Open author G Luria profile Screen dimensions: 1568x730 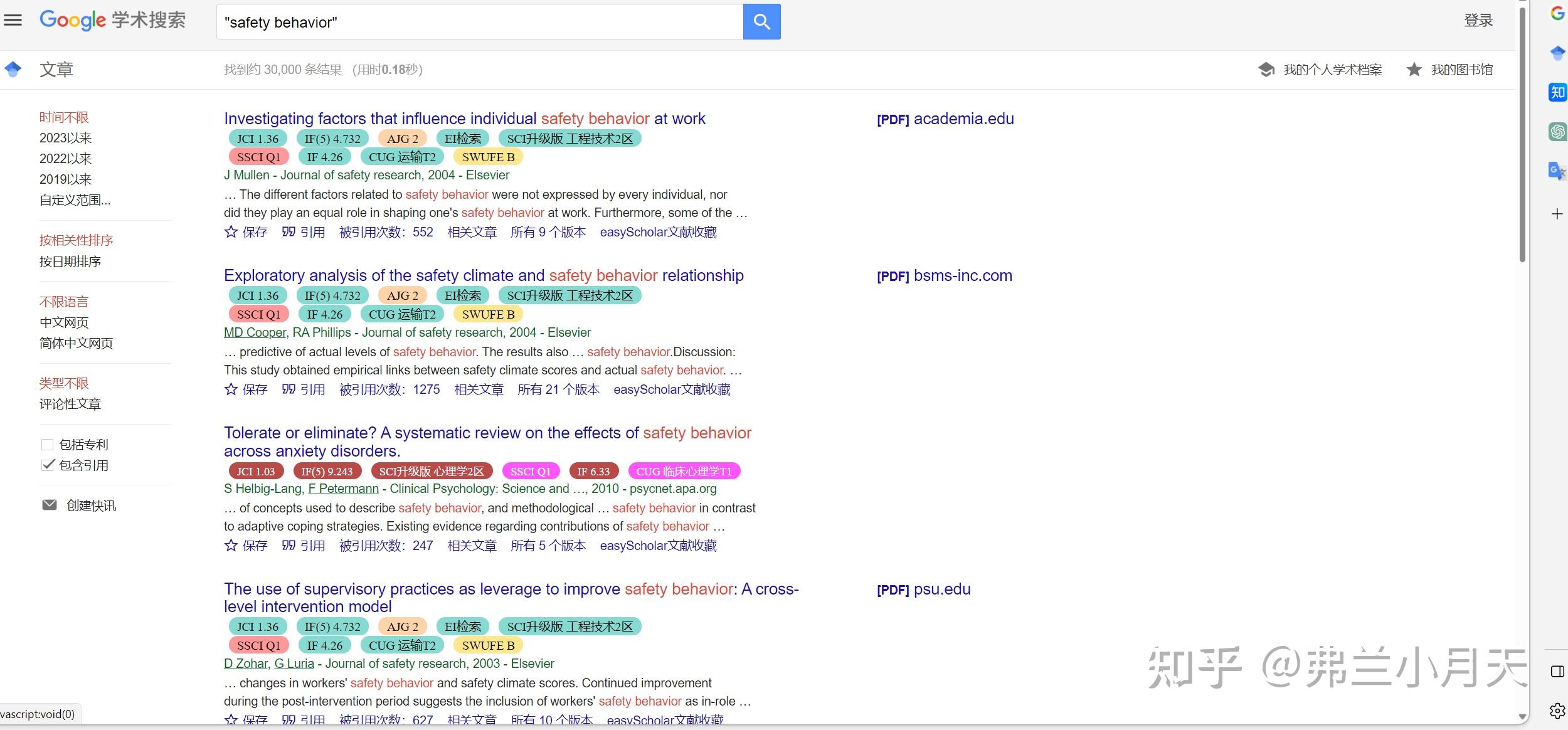click(294, 664)
